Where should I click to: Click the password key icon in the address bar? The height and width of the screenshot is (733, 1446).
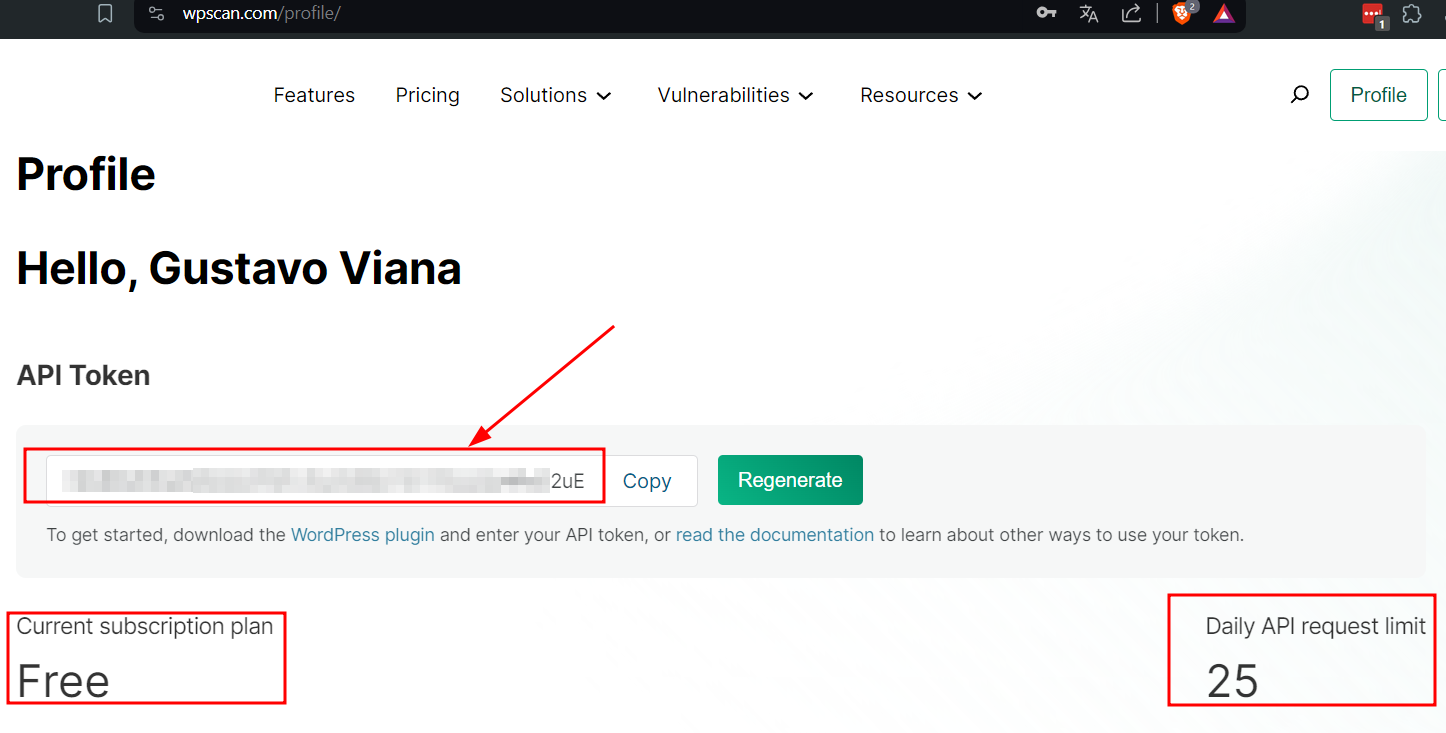pyautogui.click(x=1046, y=13)
